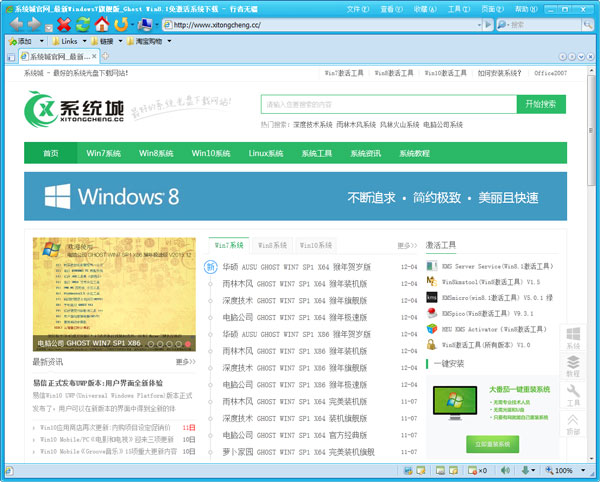Image resolution: width=600 pixels, height=482 pixels.
Task: Click the KMS Server Service tool icon
Action: click(432, 266)
